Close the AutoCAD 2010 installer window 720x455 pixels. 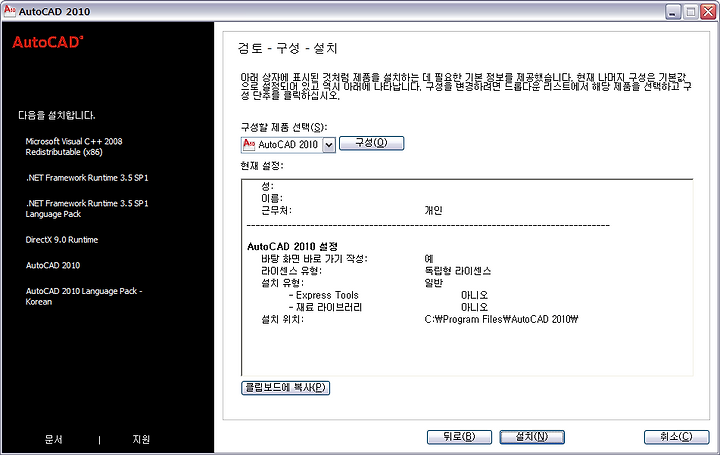tap(708, 11)
